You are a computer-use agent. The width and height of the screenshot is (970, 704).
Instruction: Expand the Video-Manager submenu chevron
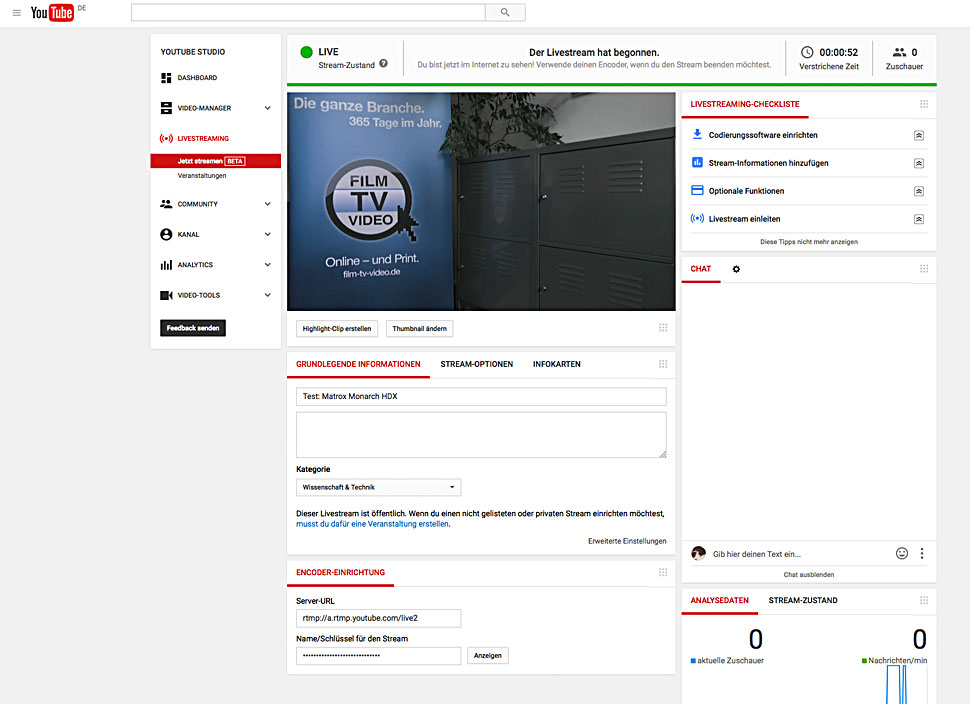[x=268, y=108]
